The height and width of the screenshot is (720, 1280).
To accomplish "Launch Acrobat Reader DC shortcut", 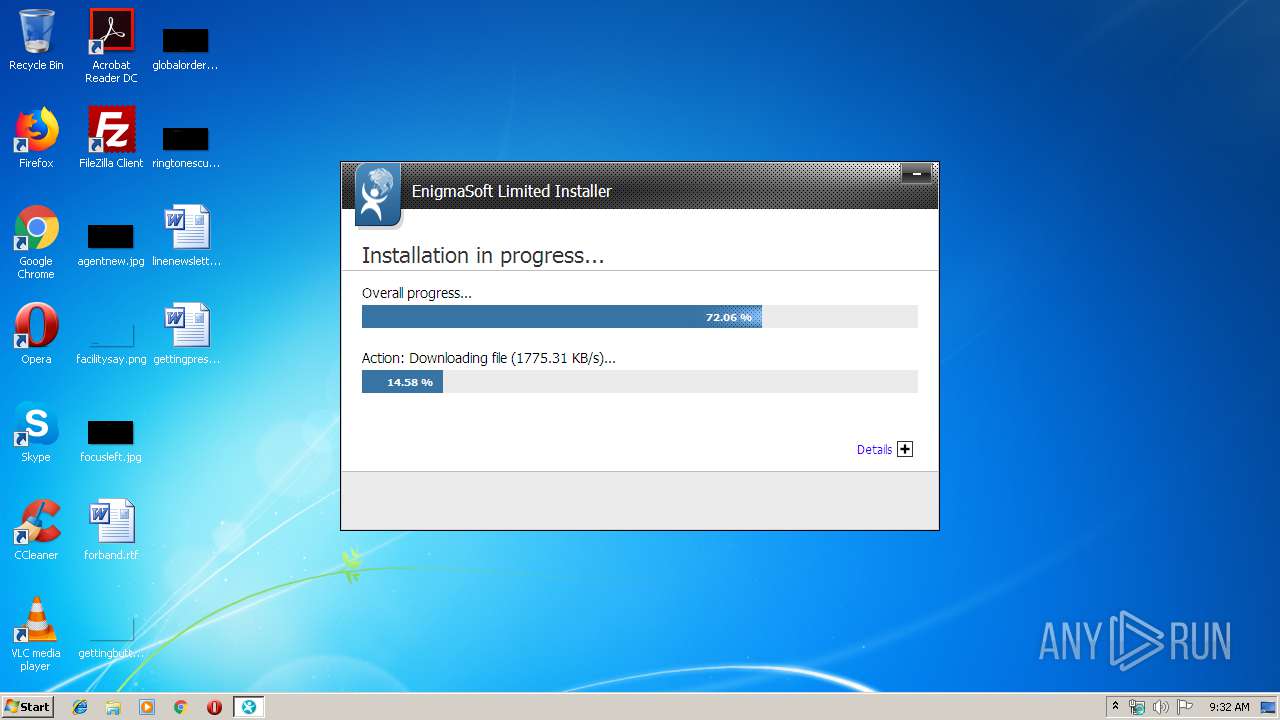I will [111, 46].
